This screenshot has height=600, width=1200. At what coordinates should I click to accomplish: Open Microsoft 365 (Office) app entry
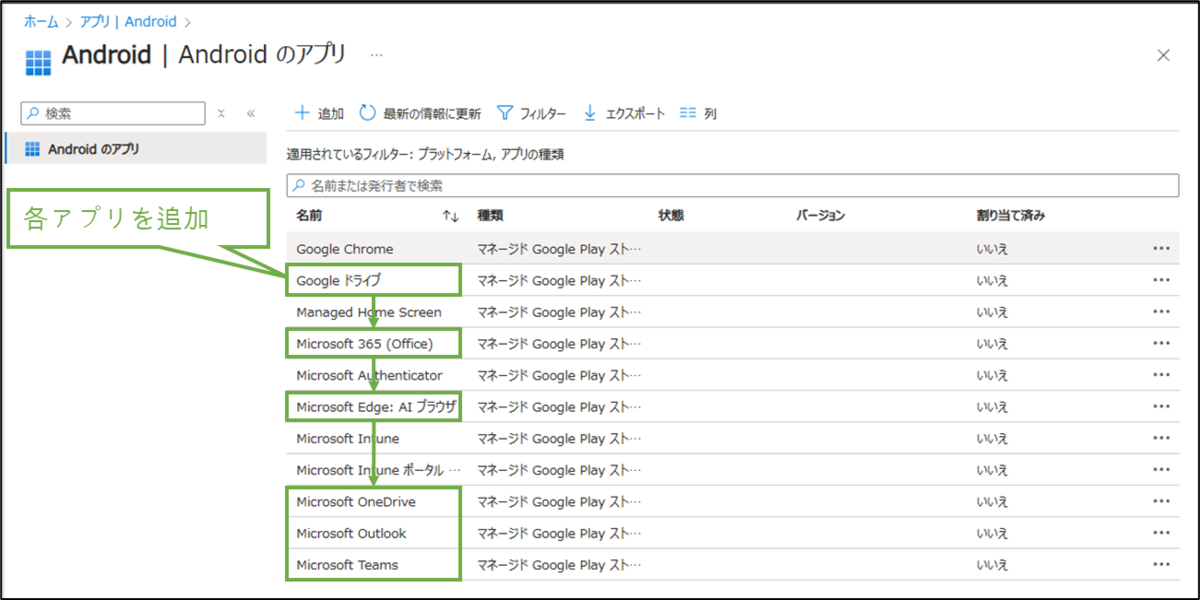point(364,344)
